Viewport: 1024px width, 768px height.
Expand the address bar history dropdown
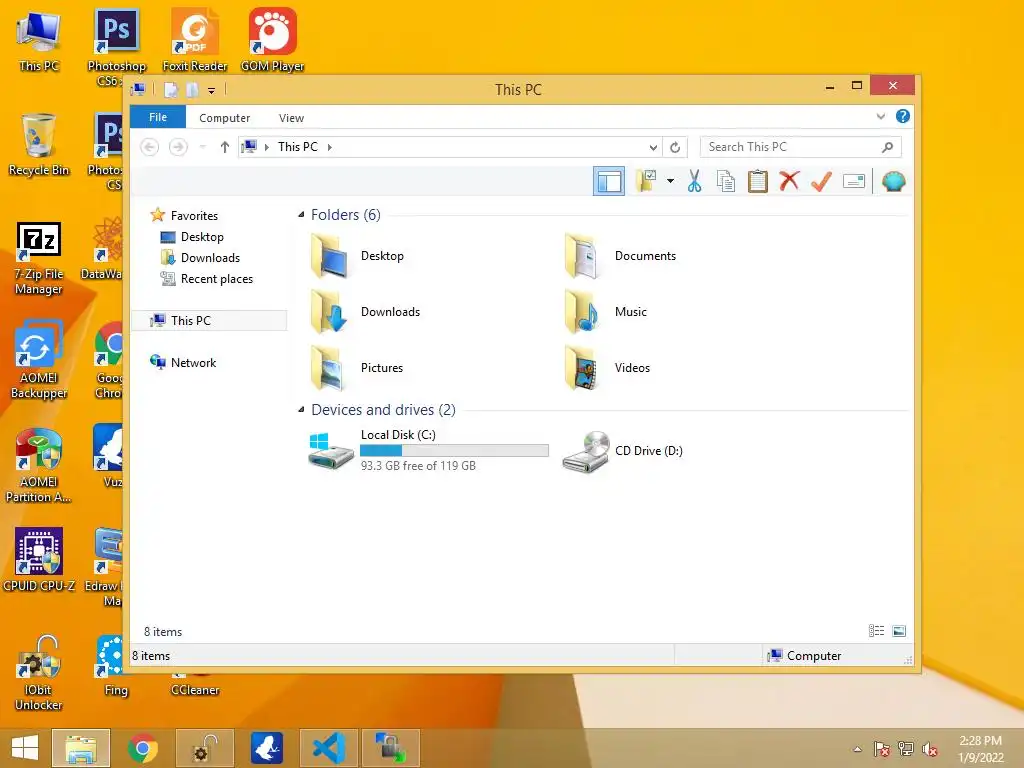pyautogui.click(x=653, y=148)
